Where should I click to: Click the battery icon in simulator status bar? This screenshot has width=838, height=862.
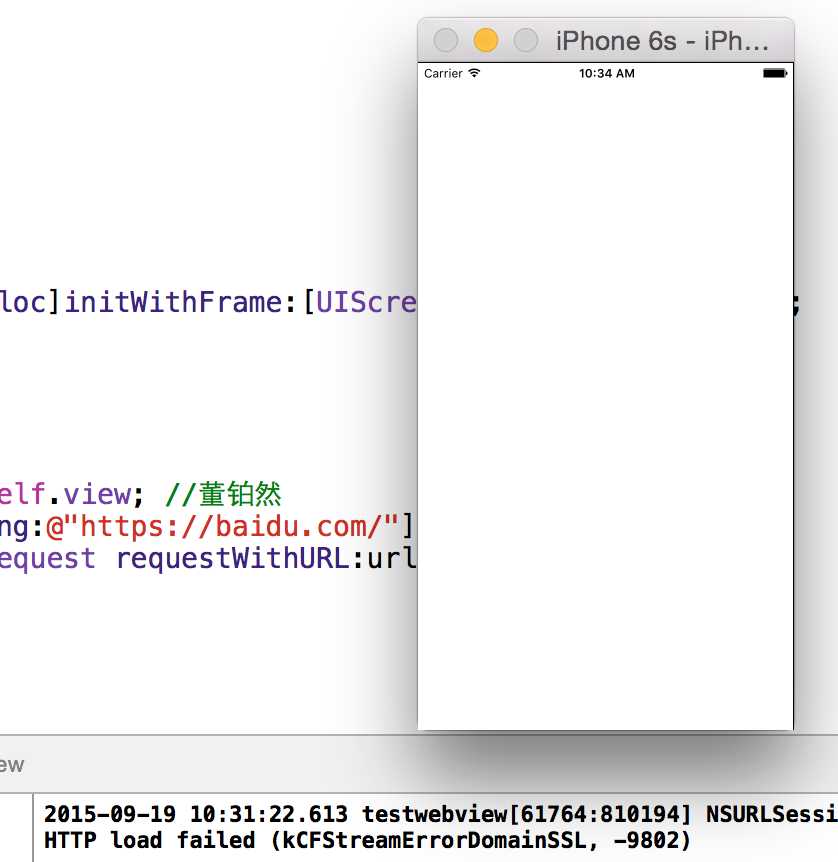click(x=775, y=73)
